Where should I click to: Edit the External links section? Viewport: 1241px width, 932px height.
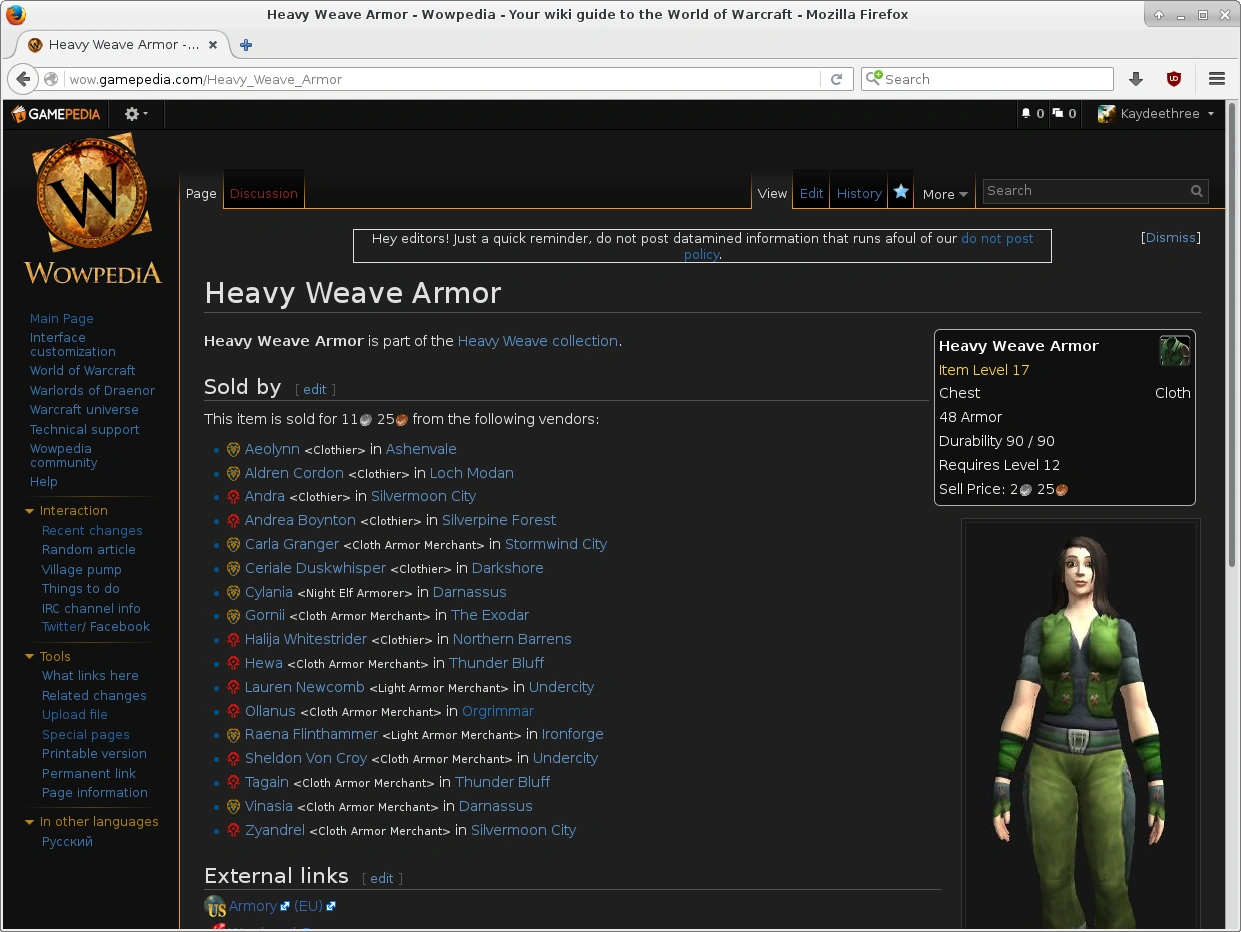382,879
